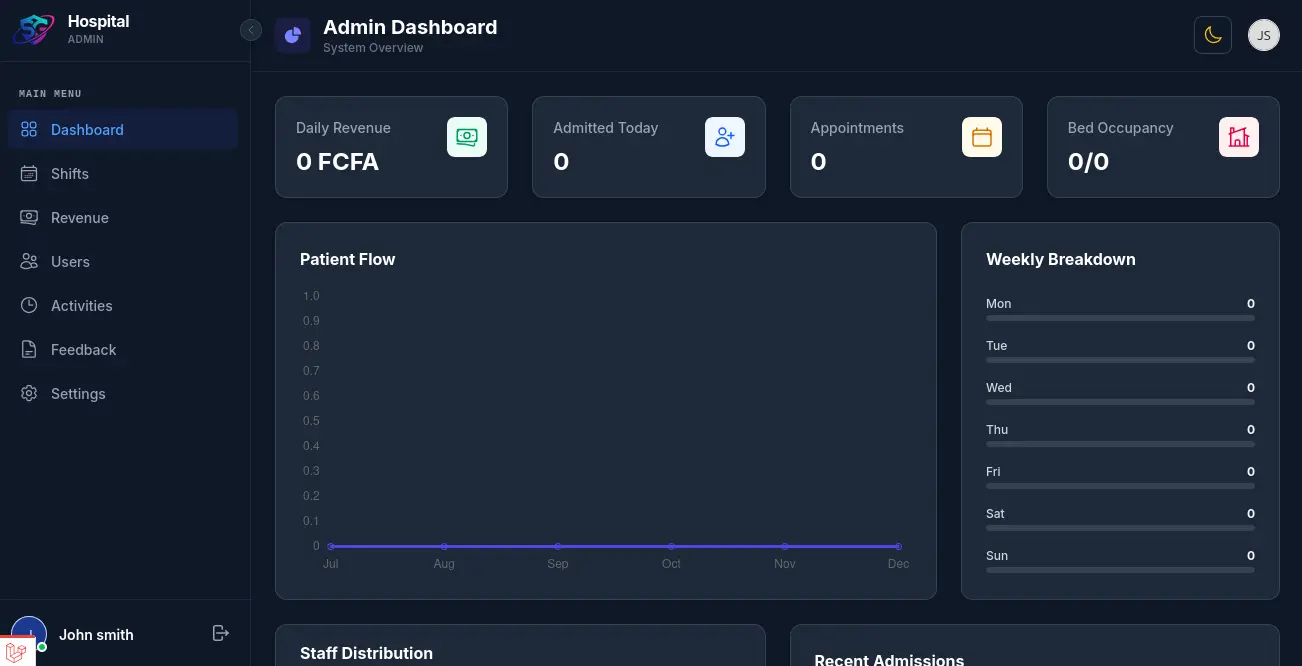Select the Settings gear in the sidebar

point(29,394)
